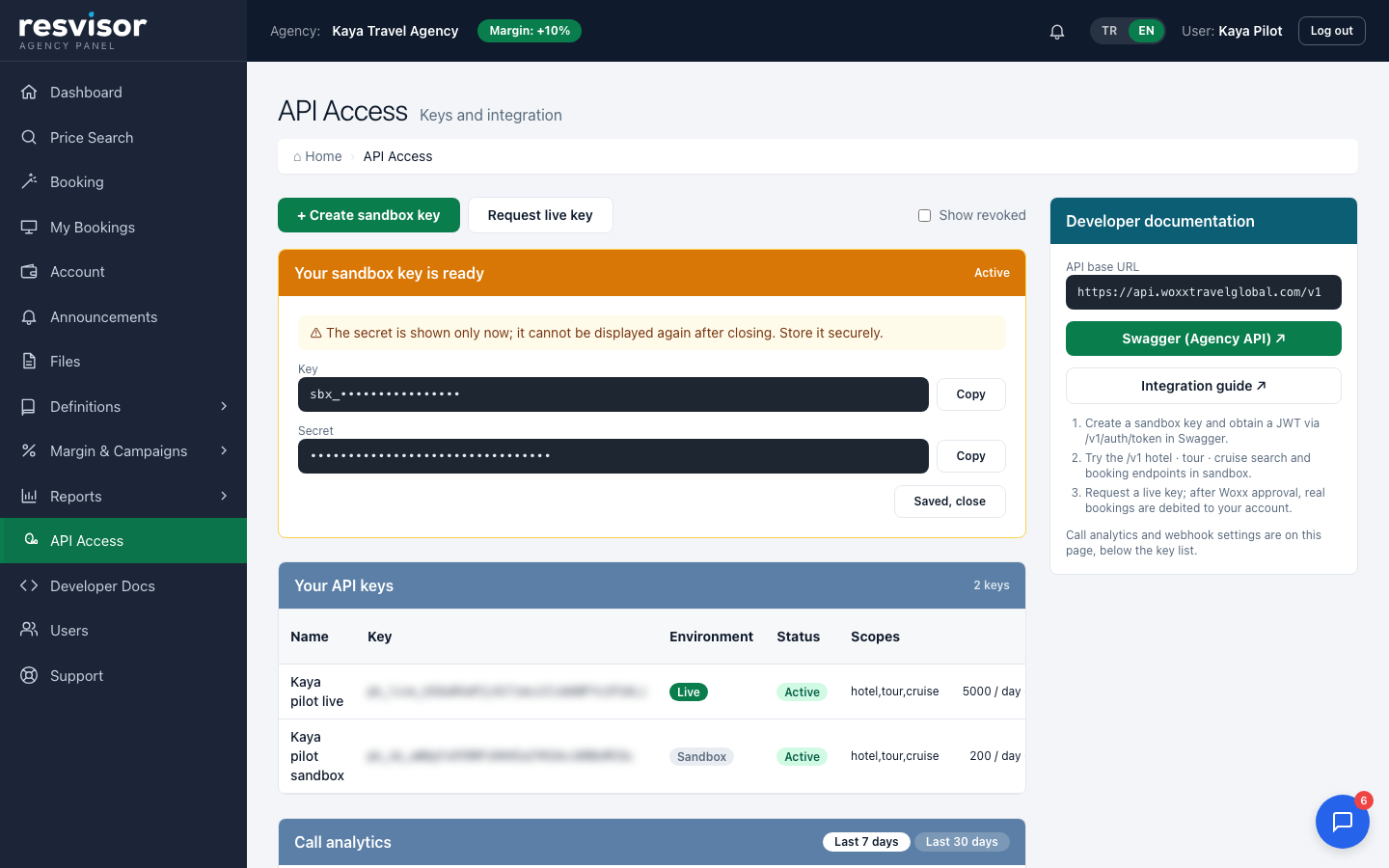
Task: Click the Booking wand icon
Action: click(x=29, y=182)
